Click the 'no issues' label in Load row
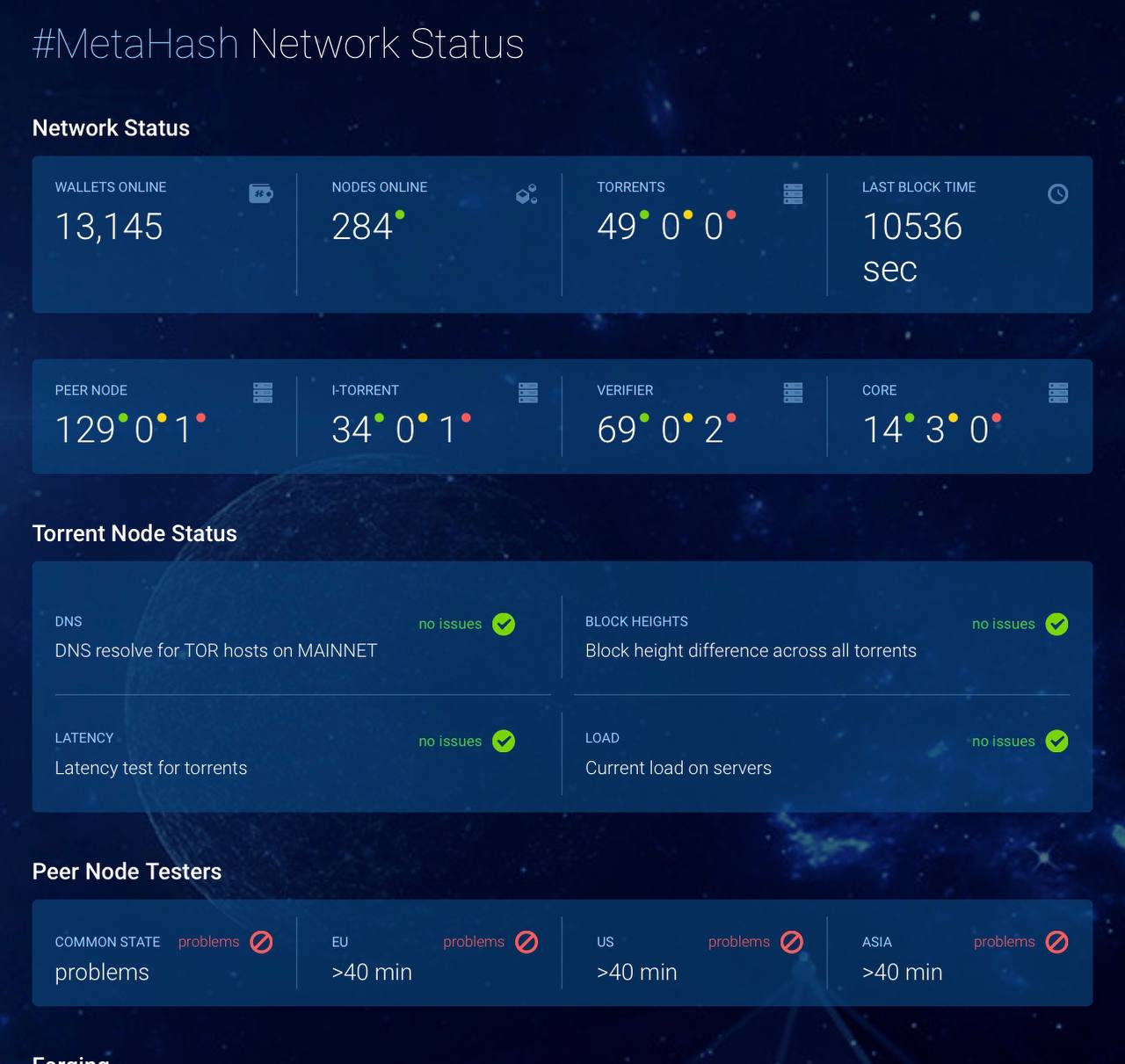This screenshot has width=1125, height=1064. coord(1004,742)
